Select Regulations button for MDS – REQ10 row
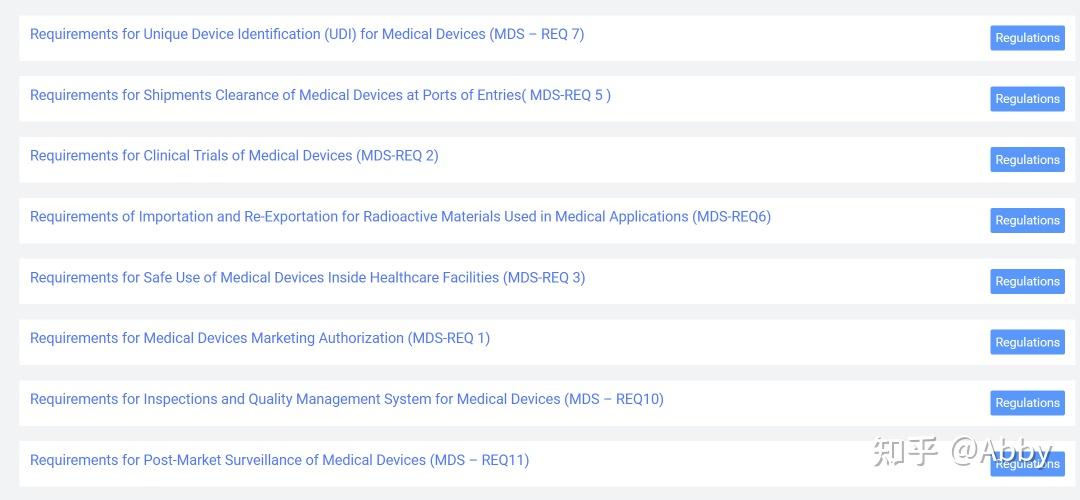This screenshot has height=500, width=1080. tap(1027, 403)
